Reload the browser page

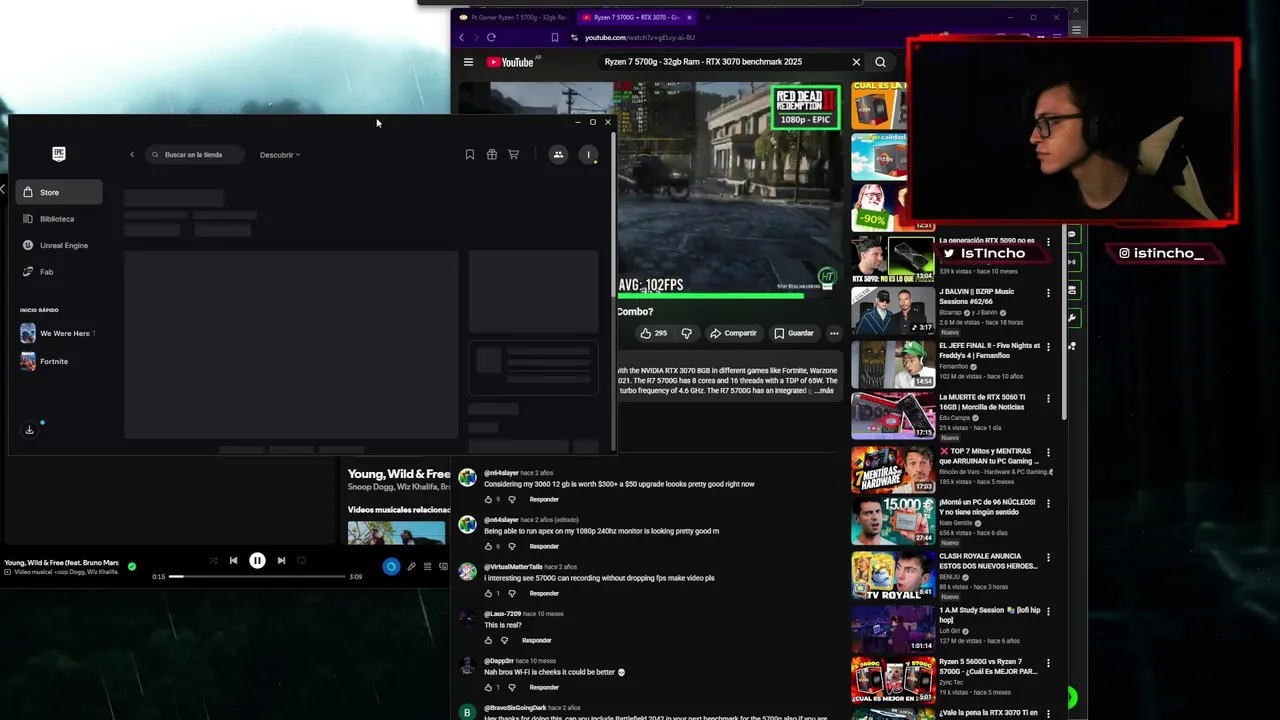tap(491, 37)
